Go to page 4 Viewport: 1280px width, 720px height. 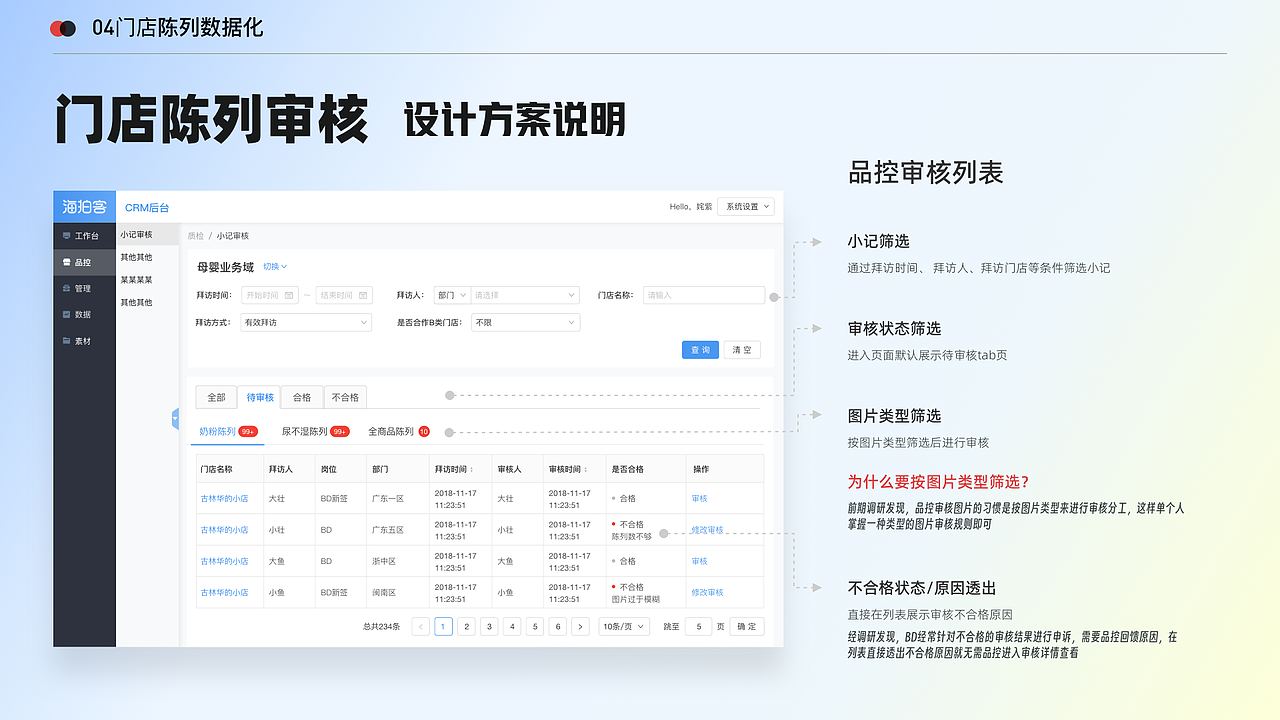tap(512, 627)
